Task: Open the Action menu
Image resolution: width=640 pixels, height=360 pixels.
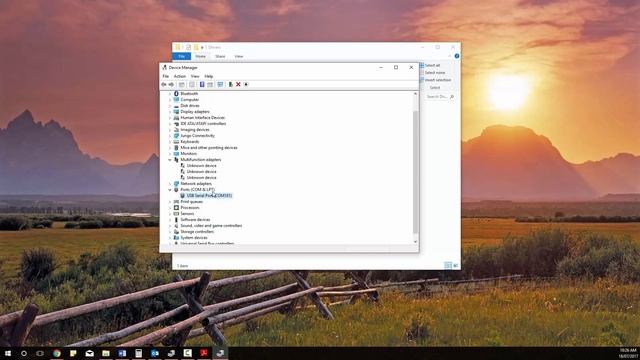Action: pyautogui.click(x=180, y=76)
